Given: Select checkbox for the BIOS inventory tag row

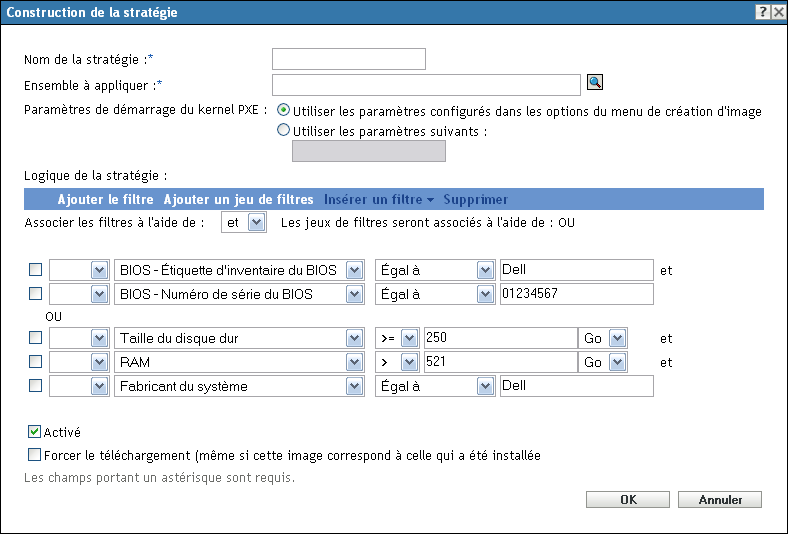Looking at the screenshot, I should click(36, 270).
